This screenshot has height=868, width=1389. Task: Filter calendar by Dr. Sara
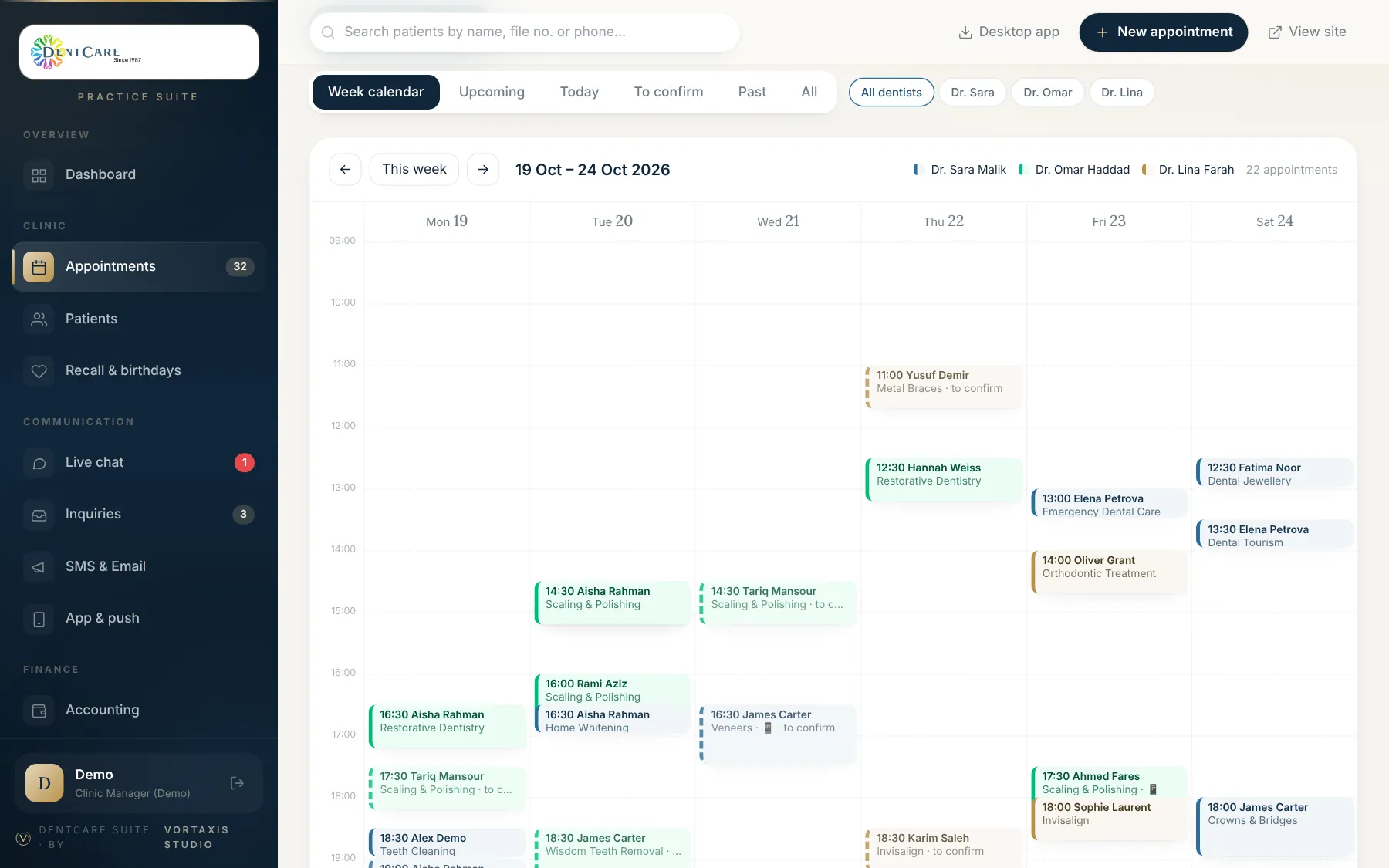(x=972, y=93)
